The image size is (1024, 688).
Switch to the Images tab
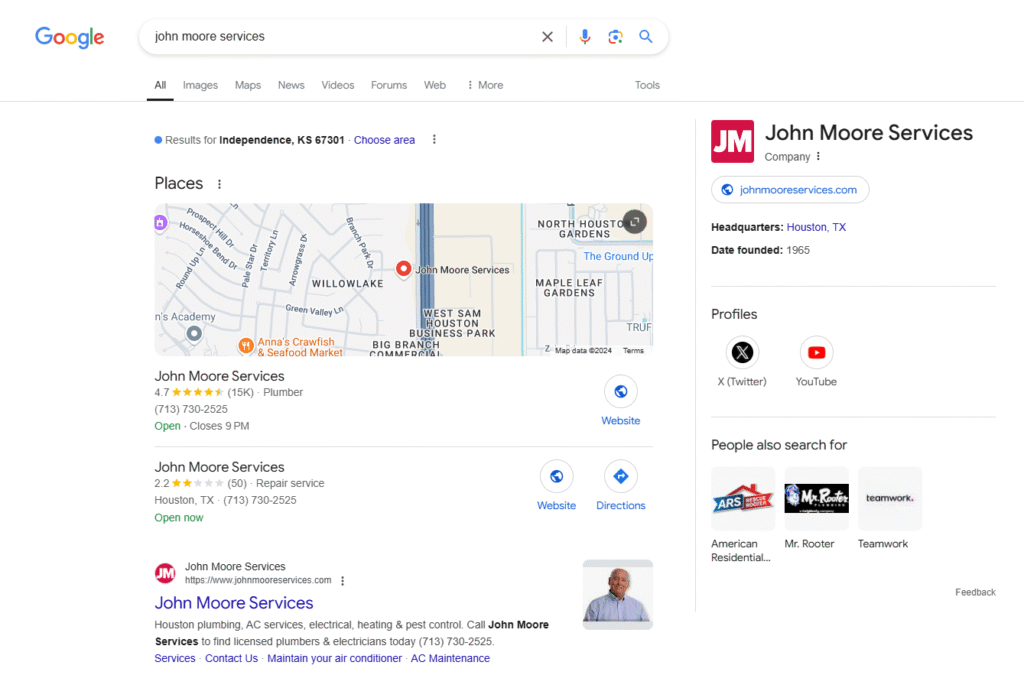tap(200, 86)
